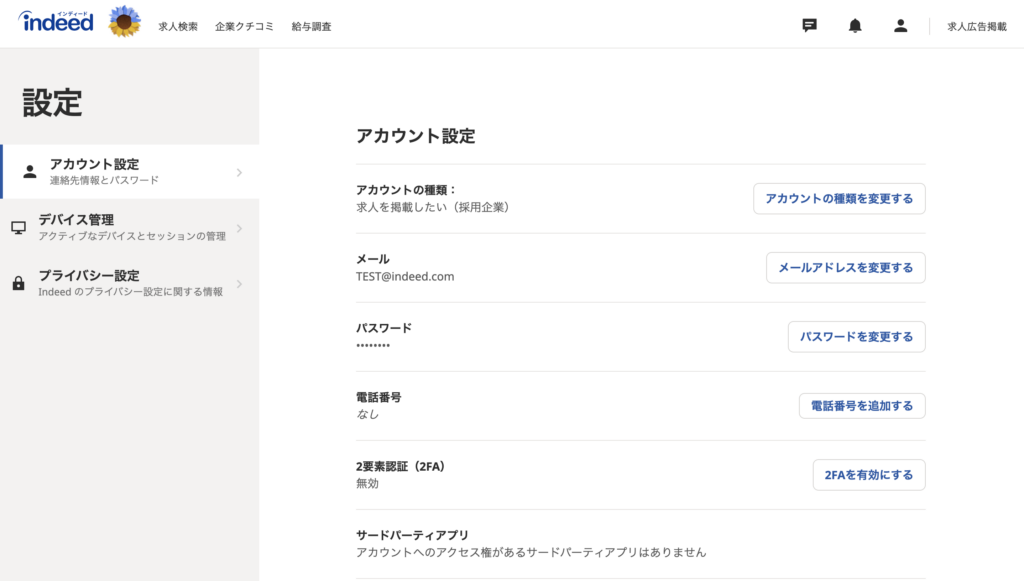This screenshot has height=581, width=1024.
Task: Expand the アカウント設定 chevron arrow
Action: (x=239, y=172)
